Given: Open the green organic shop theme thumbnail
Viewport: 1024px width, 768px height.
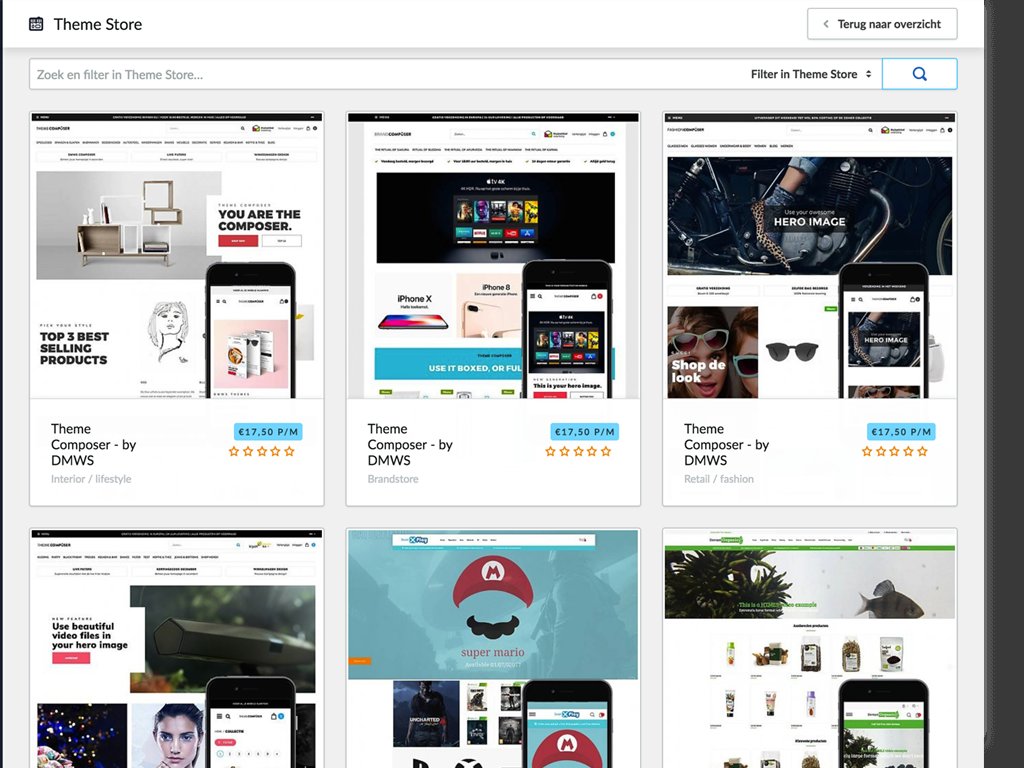Looking at the screenshot, I should pos(810,648).
